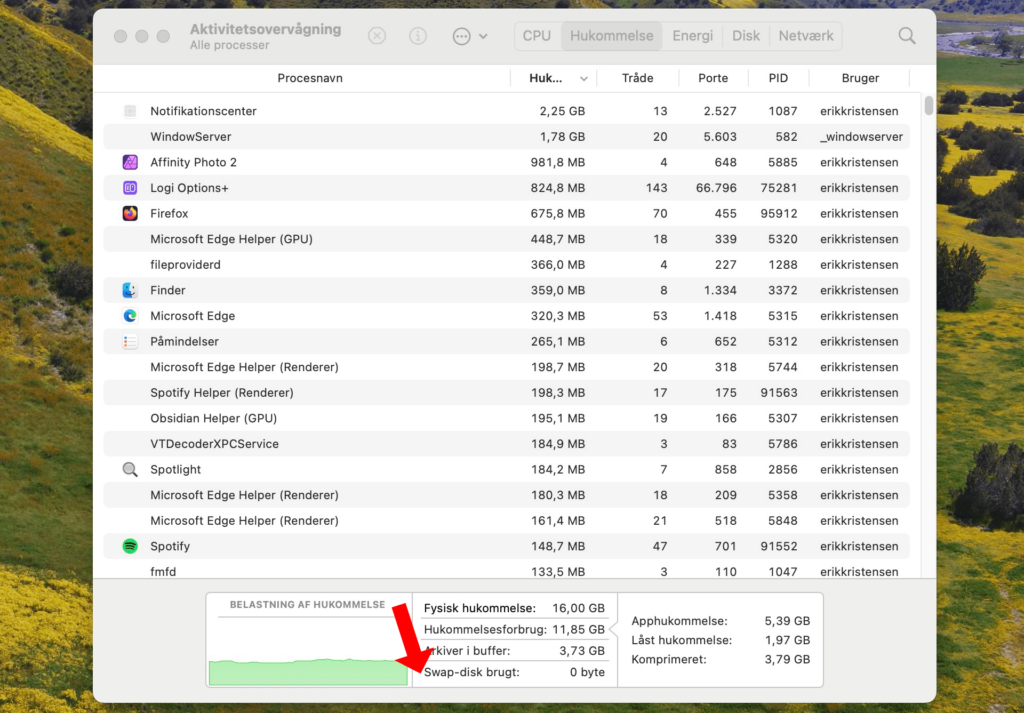Screen dimensions: 1024x713
Task: Select the Obsidian Helper (GPU) process
Action: pos(506,418)
